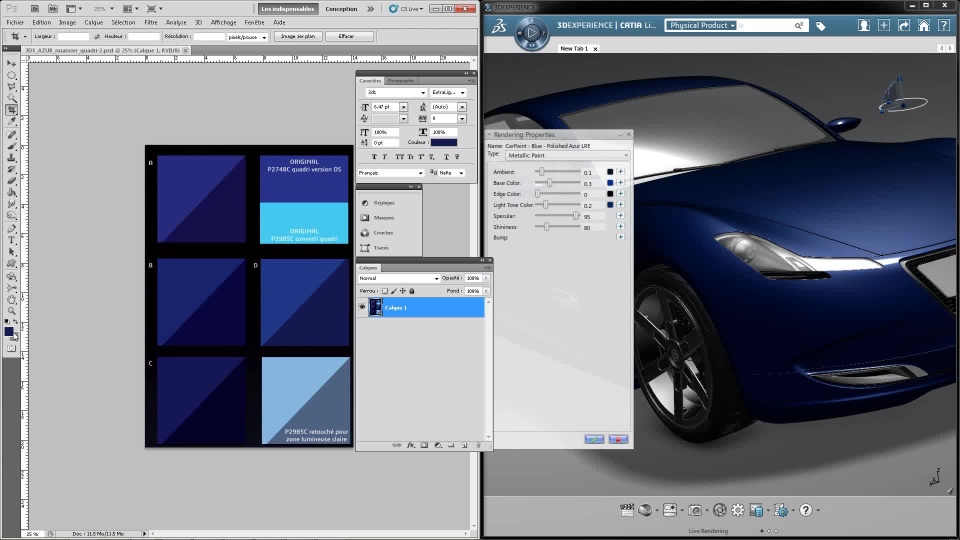960x540 pixels.
Task: Click the Largeur input field
Action: (73, 36)
